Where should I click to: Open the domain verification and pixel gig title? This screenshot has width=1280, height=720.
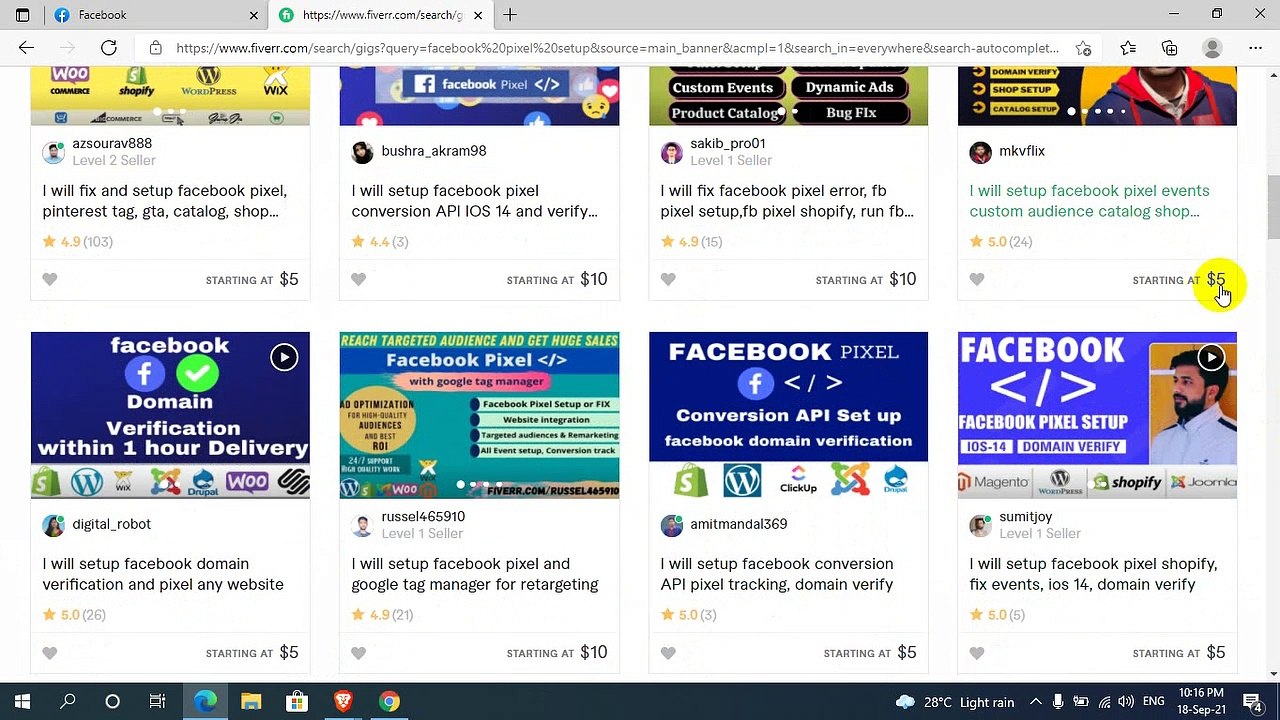point(163,574)
